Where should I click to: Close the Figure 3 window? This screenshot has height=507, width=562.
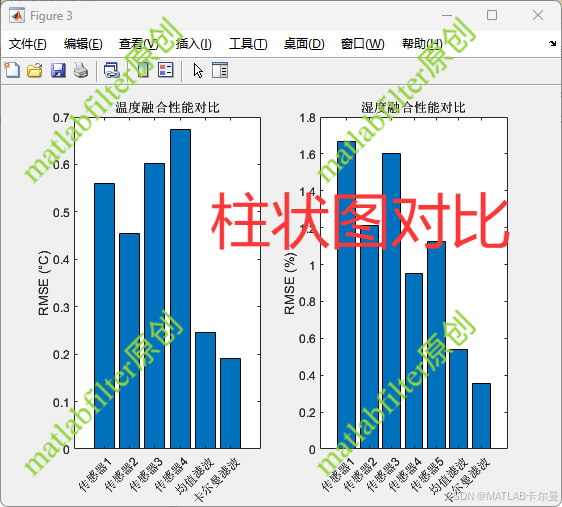point(538,15)
